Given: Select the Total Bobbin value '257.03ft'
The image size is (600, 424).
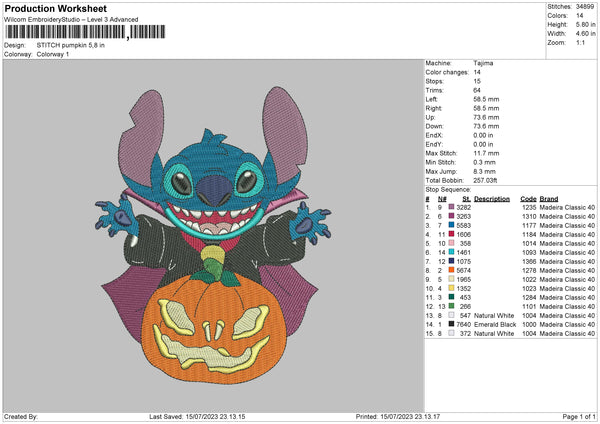Looking at the screenshot, I should [485, 180].
